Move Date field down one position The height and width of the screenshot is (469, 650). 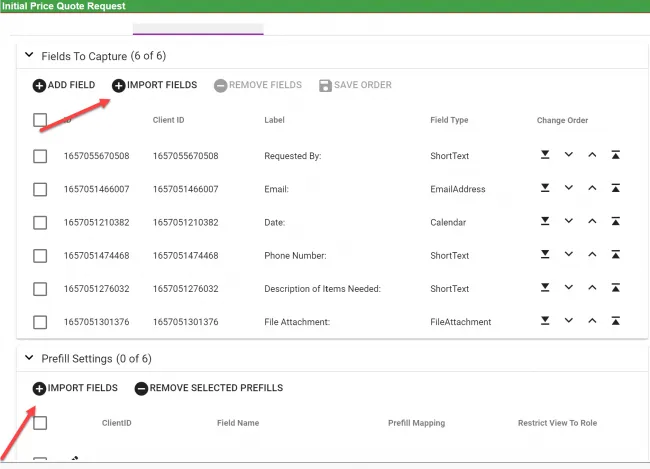pos(568,222)
